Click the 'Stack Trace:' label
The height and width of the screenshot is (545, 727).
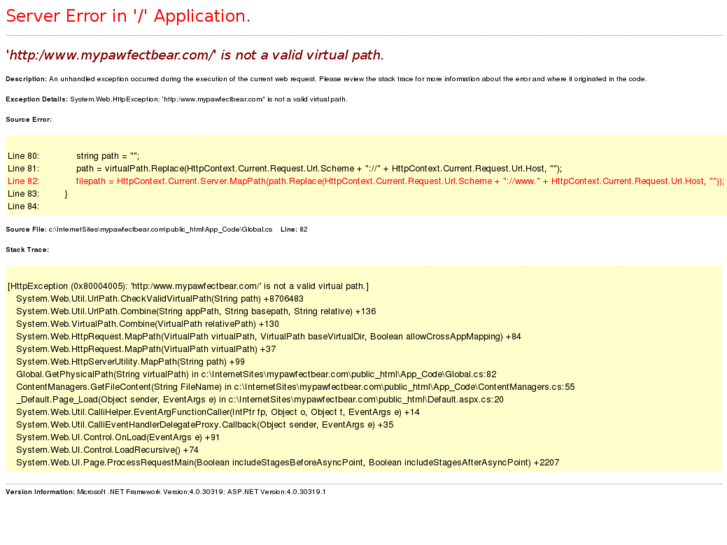[27, 250]
